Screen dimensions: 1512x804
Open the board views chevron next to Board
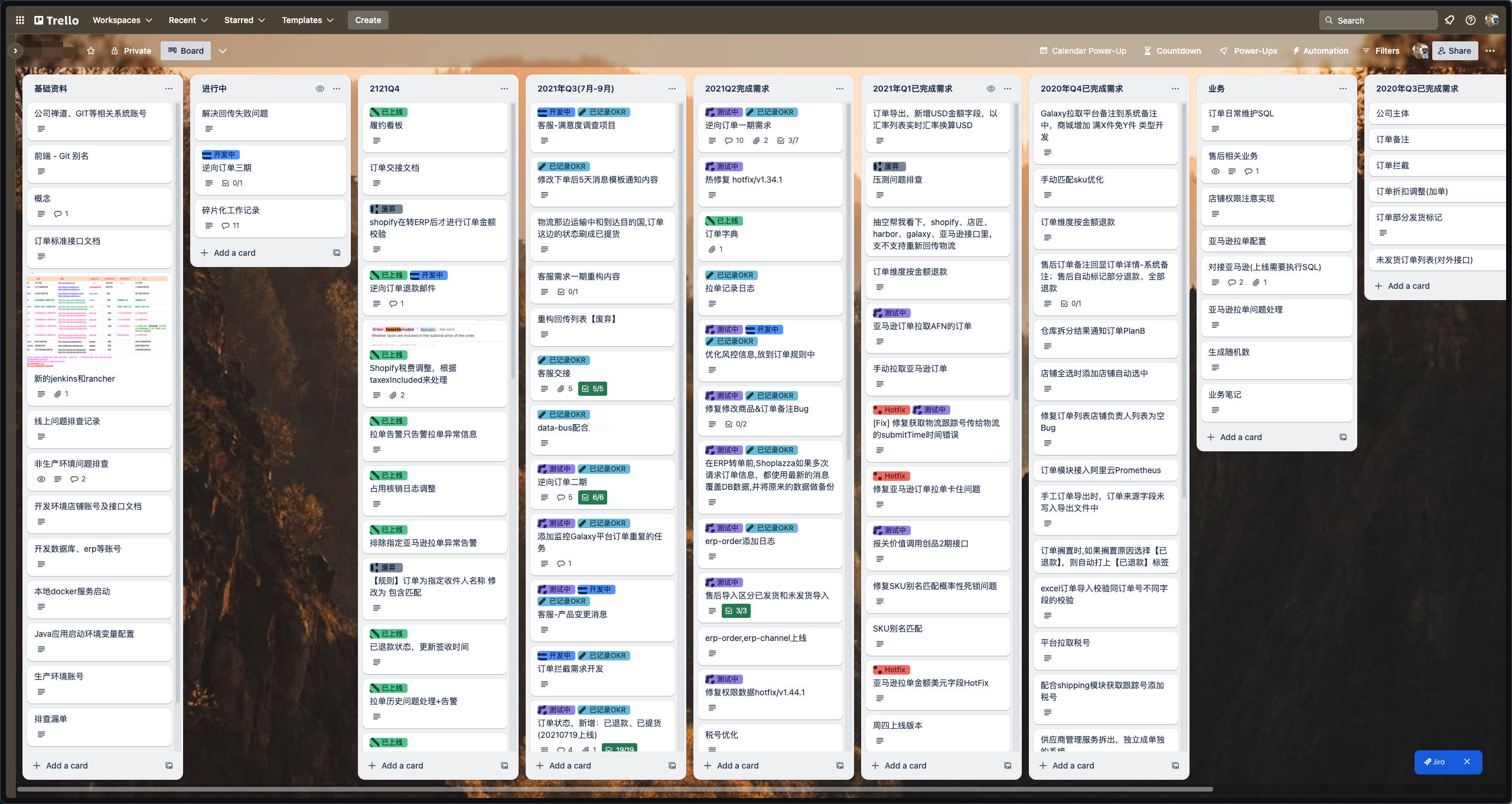[x=223, y=51]
